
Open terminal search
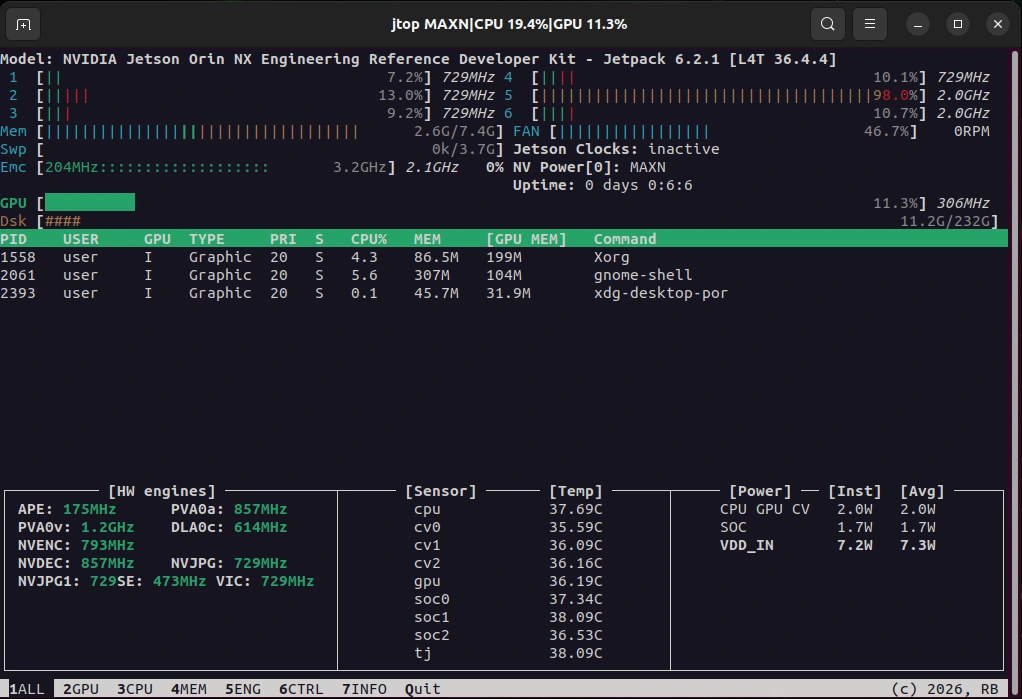(828, 24)
